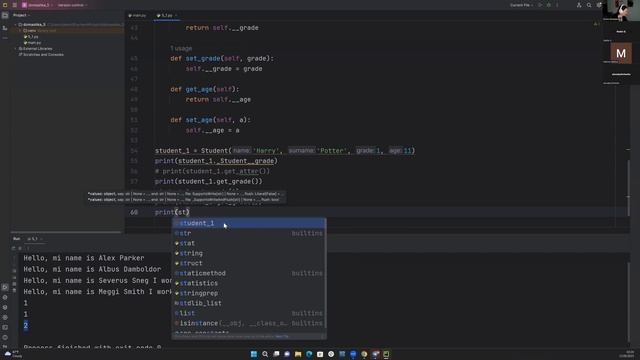Collapse the project root folder in tree
Viewport: 640px width, 360px height.
point(16,24)
